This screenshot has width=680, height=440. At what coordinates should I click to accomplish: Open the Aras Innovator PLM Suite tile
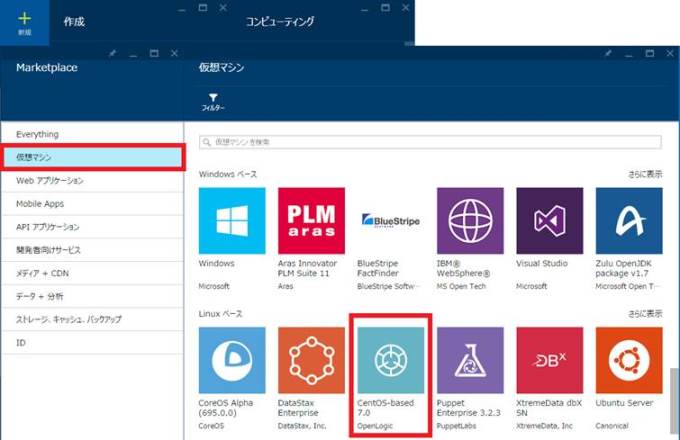[311, 221]
